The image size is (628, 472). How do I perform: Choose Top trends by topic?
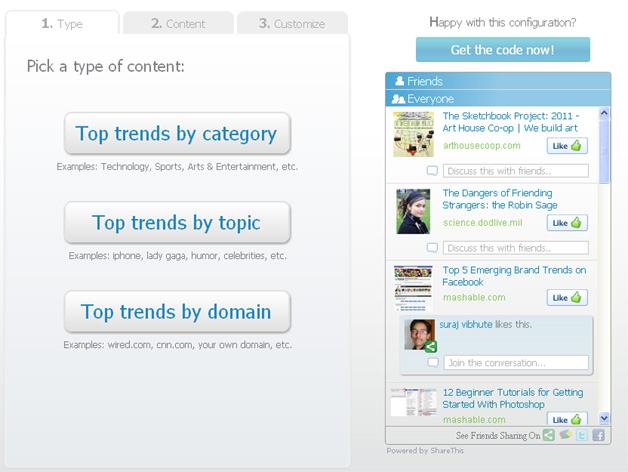tap(177, 222)
